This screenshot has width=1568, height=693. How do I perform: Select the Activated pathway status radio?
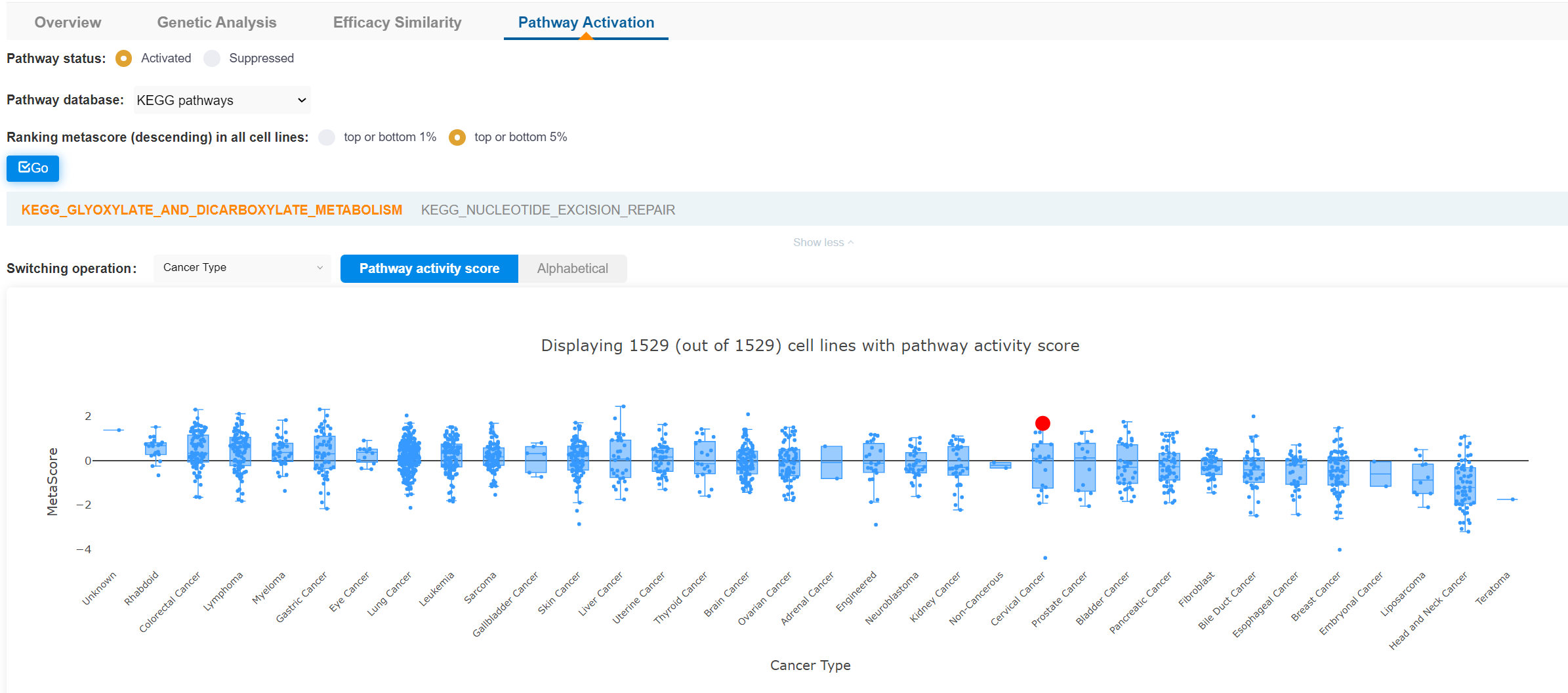coord(123,58)
